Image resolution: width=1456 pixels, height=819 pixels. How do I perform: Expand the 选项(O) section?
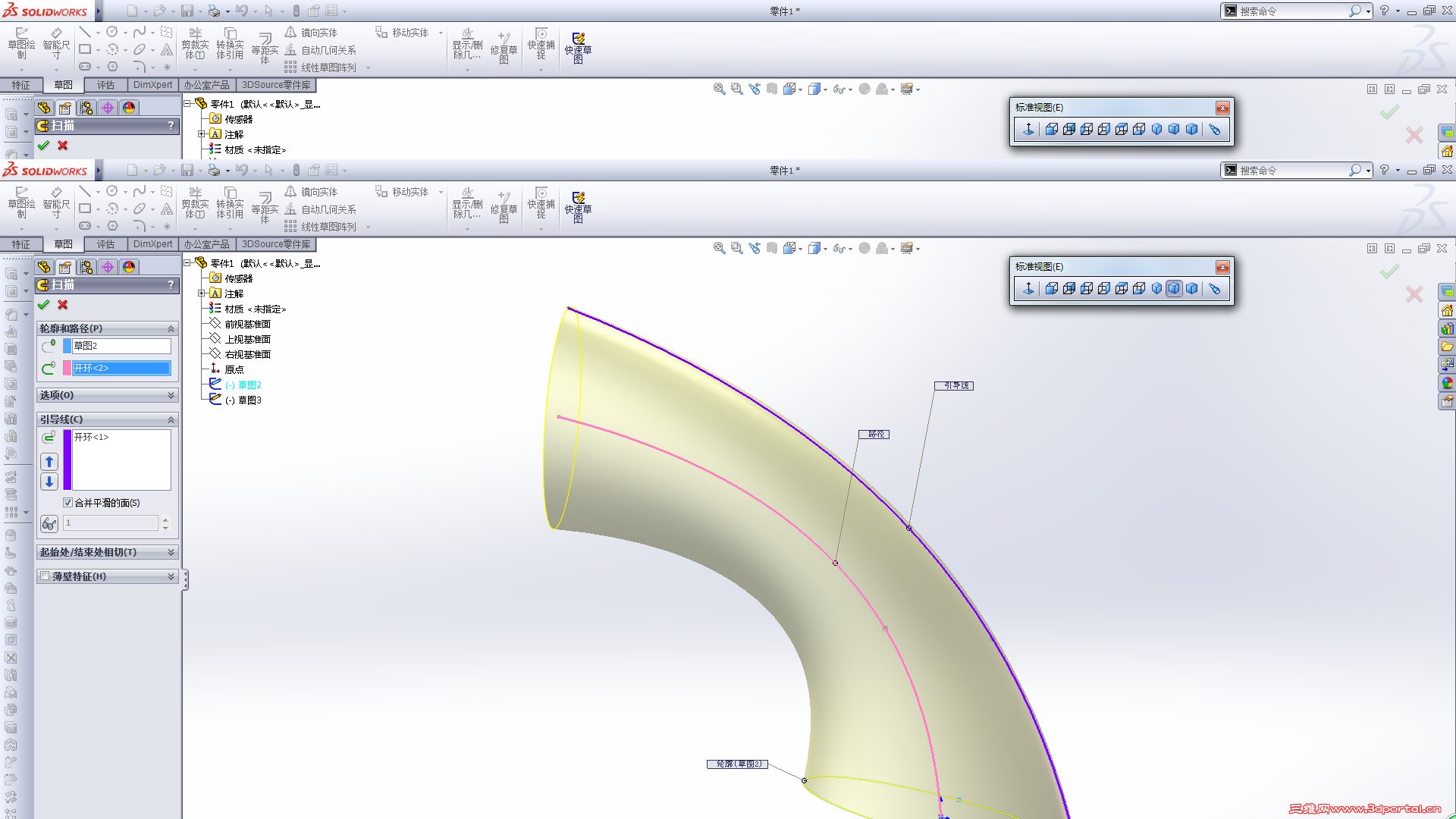coord(171,395)
